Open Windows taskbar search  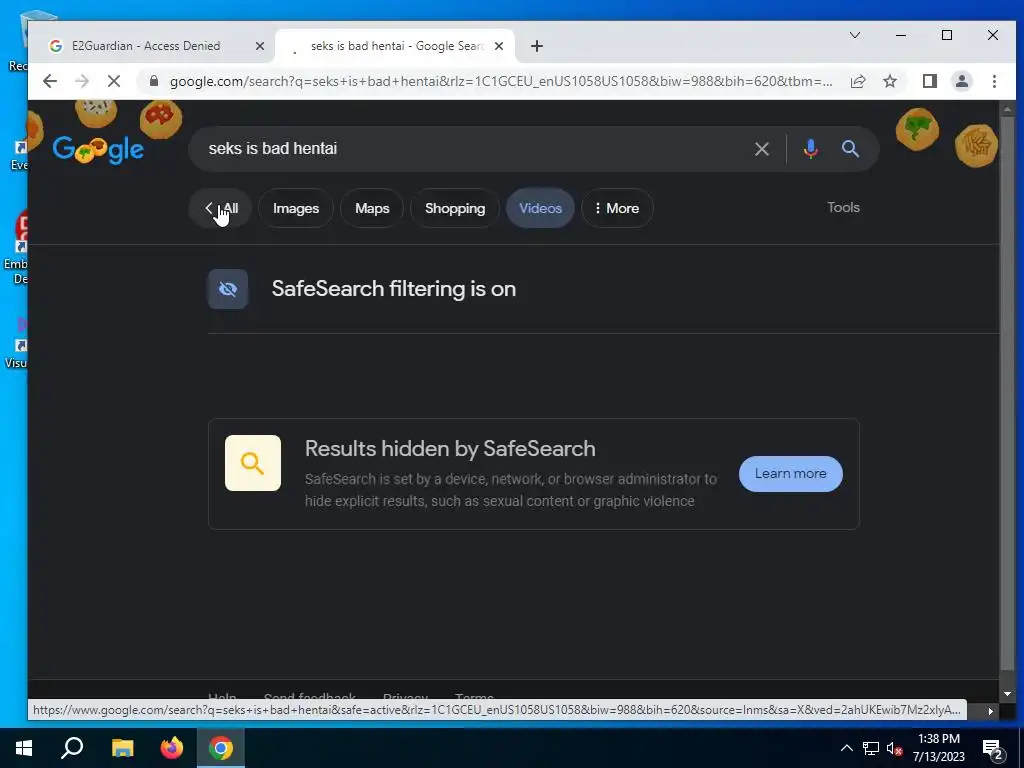[x=72, y=748]
